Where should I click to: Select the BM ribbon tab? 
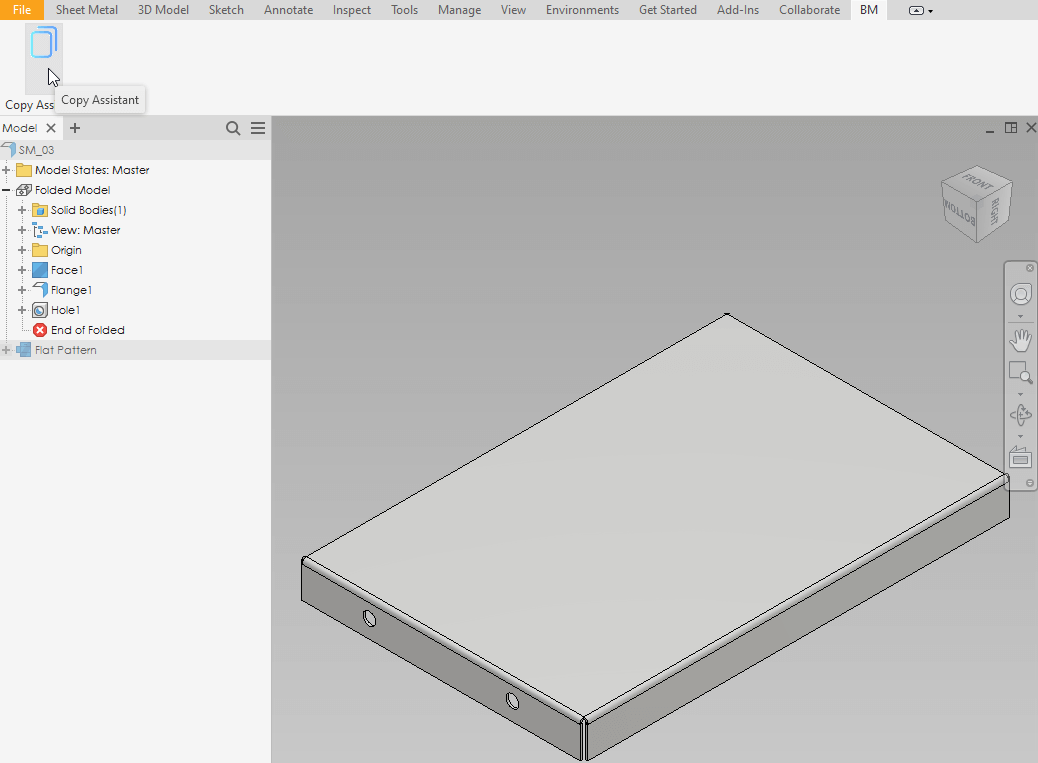(869, 10)
